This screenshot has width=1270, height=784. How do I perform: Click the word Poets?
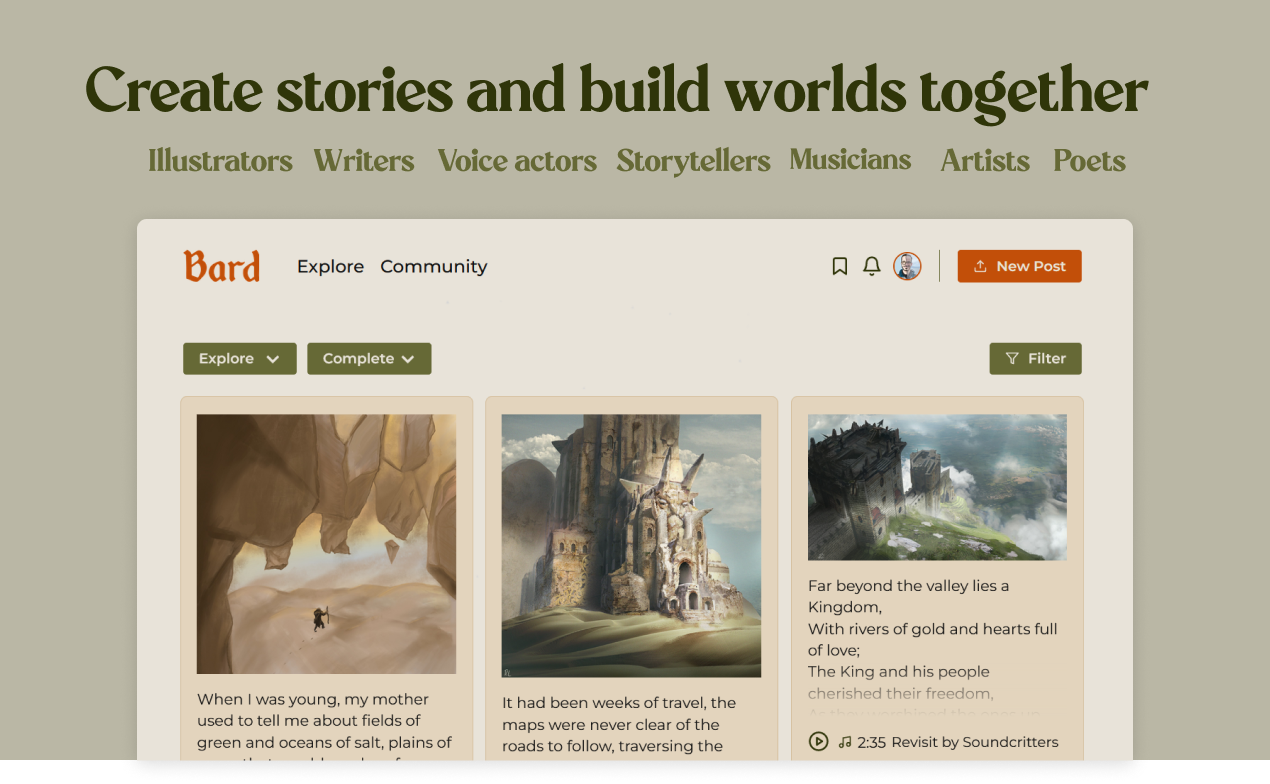pyautogui.click(x=1089, y=160)
